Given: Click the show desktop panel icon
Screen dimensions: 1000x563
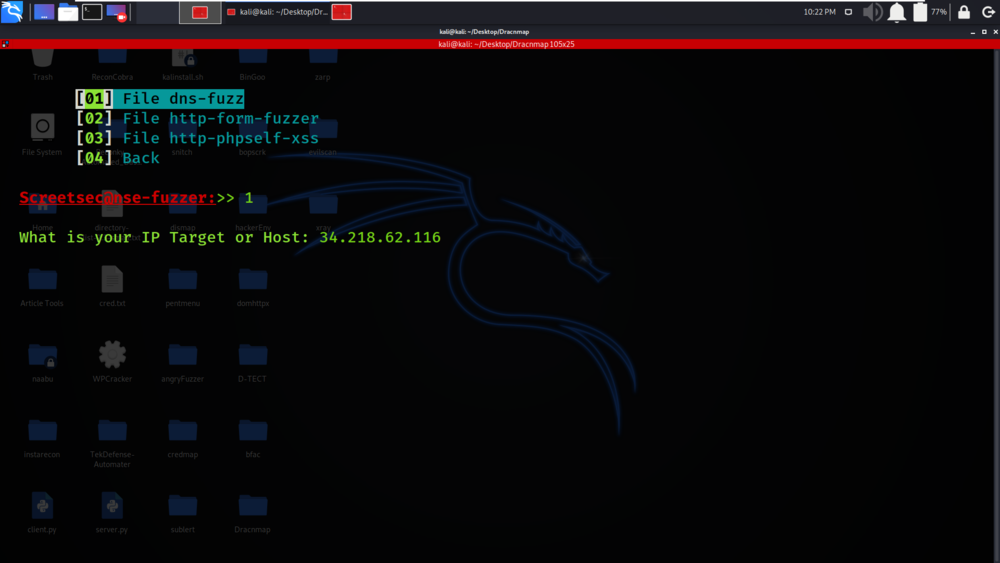Looking at the screenshot, I should (x=43, y=11).
